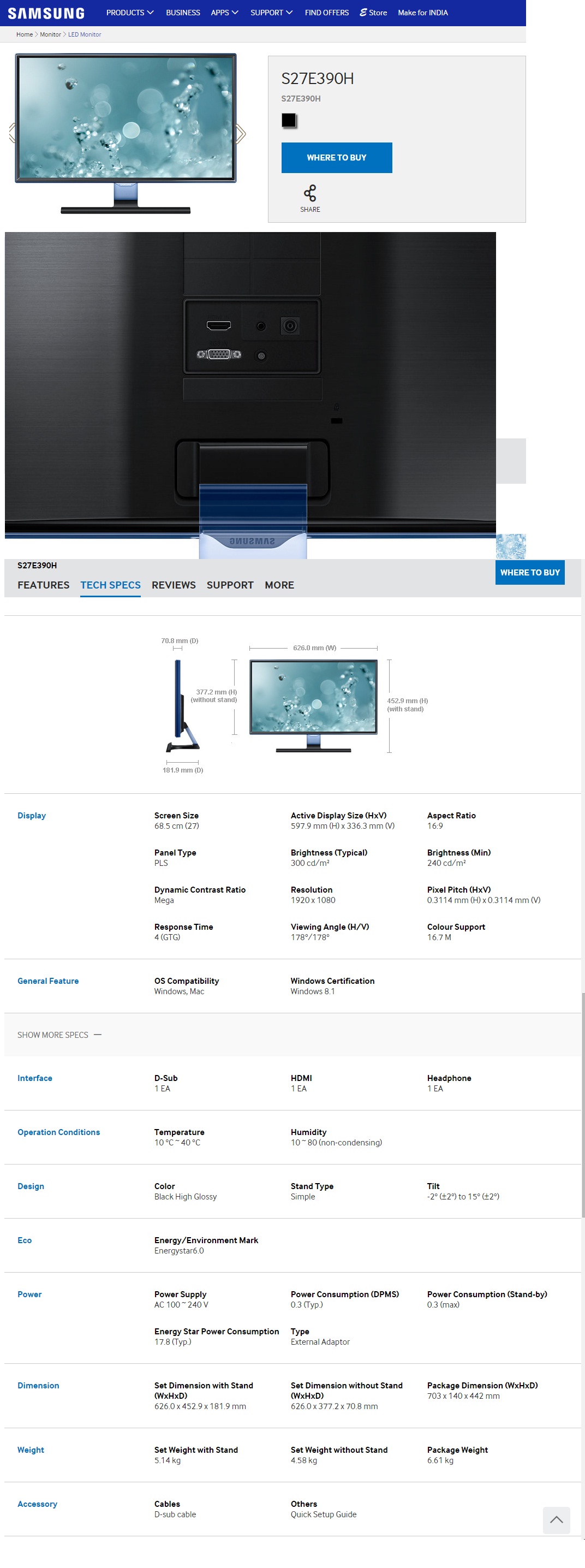This screenshot has height=1568, width=585.
Task: Click Where to Buy in sticky product bar
Action: coord(530,572)
